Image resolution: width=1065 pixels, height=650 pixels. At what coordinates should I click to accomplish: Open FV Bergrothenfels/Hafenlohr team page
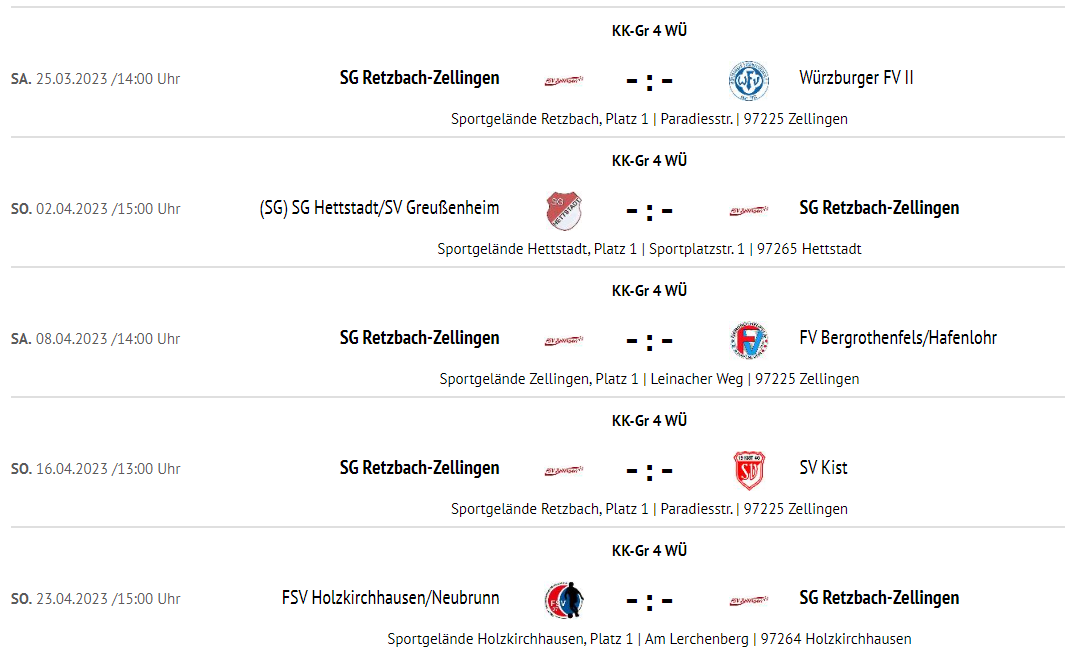pos(898,338)
